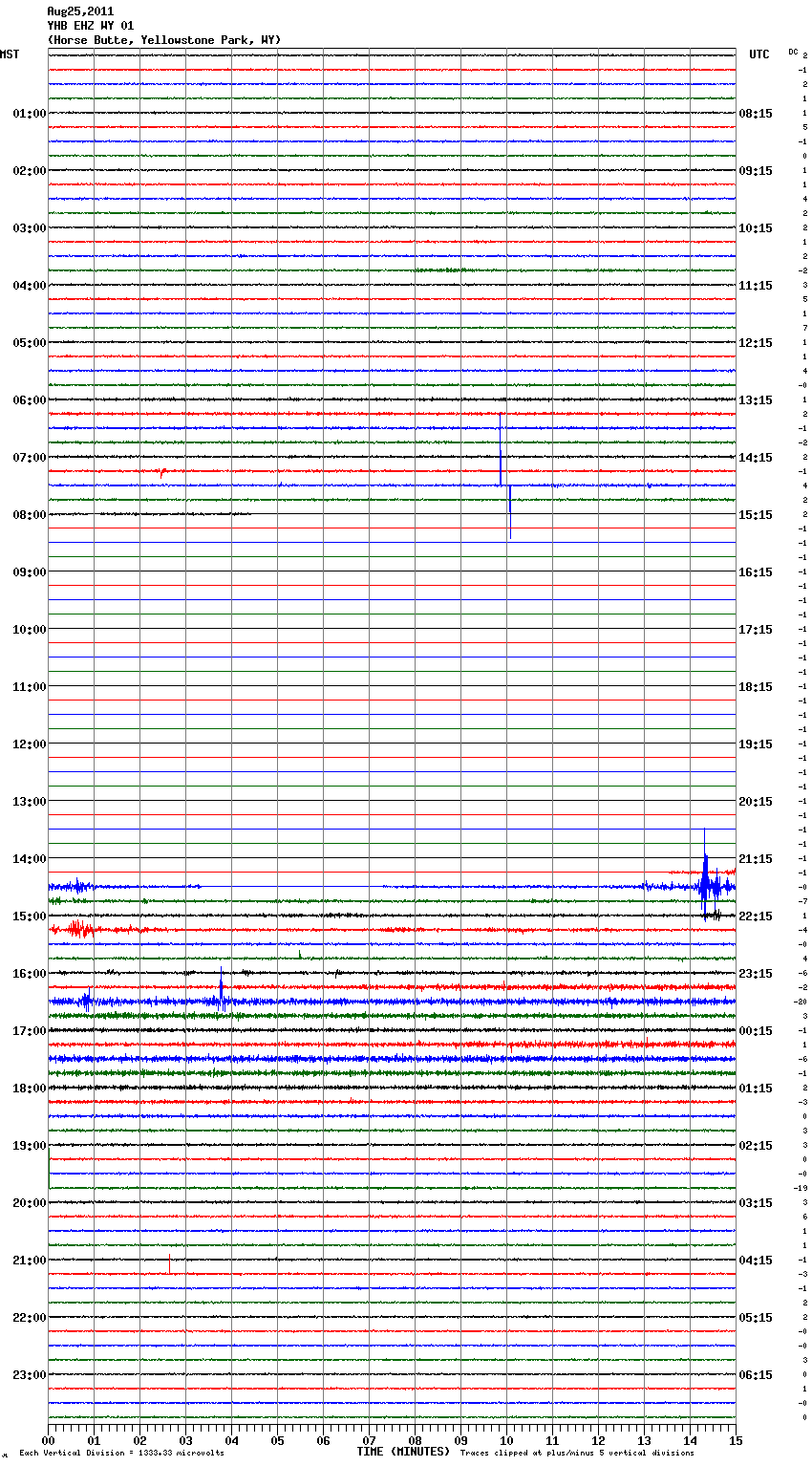Click the '11:00' MST time label
The width and height of the screenshot is (812, 1466).
(x=29, y=687)
